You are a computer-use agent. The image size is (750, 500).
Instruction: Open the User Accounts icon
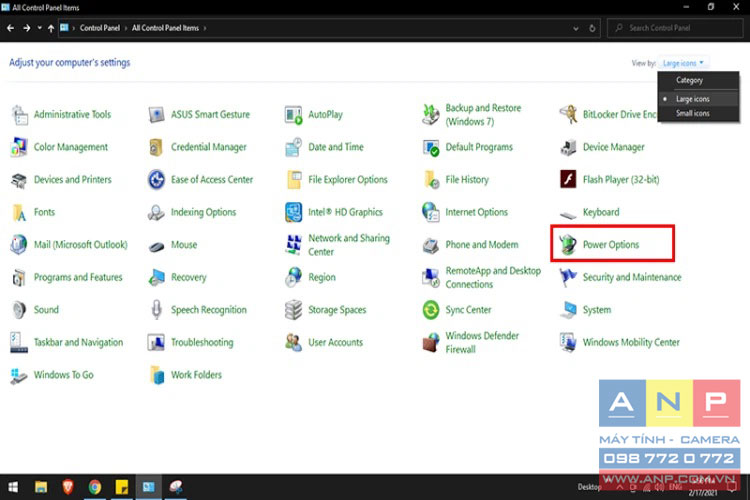[294, 343]
